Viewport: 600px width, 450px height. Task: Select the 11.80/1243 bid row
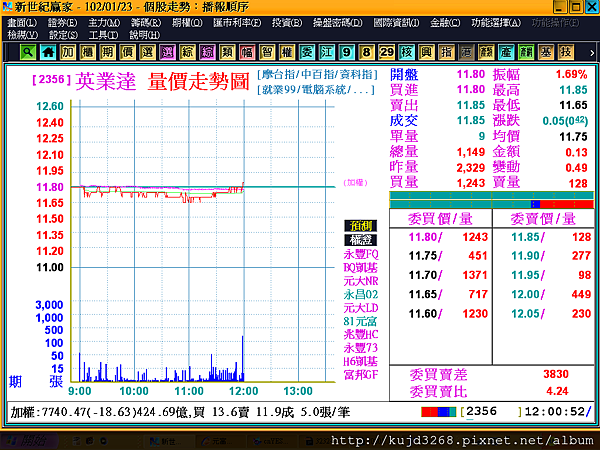440,237
